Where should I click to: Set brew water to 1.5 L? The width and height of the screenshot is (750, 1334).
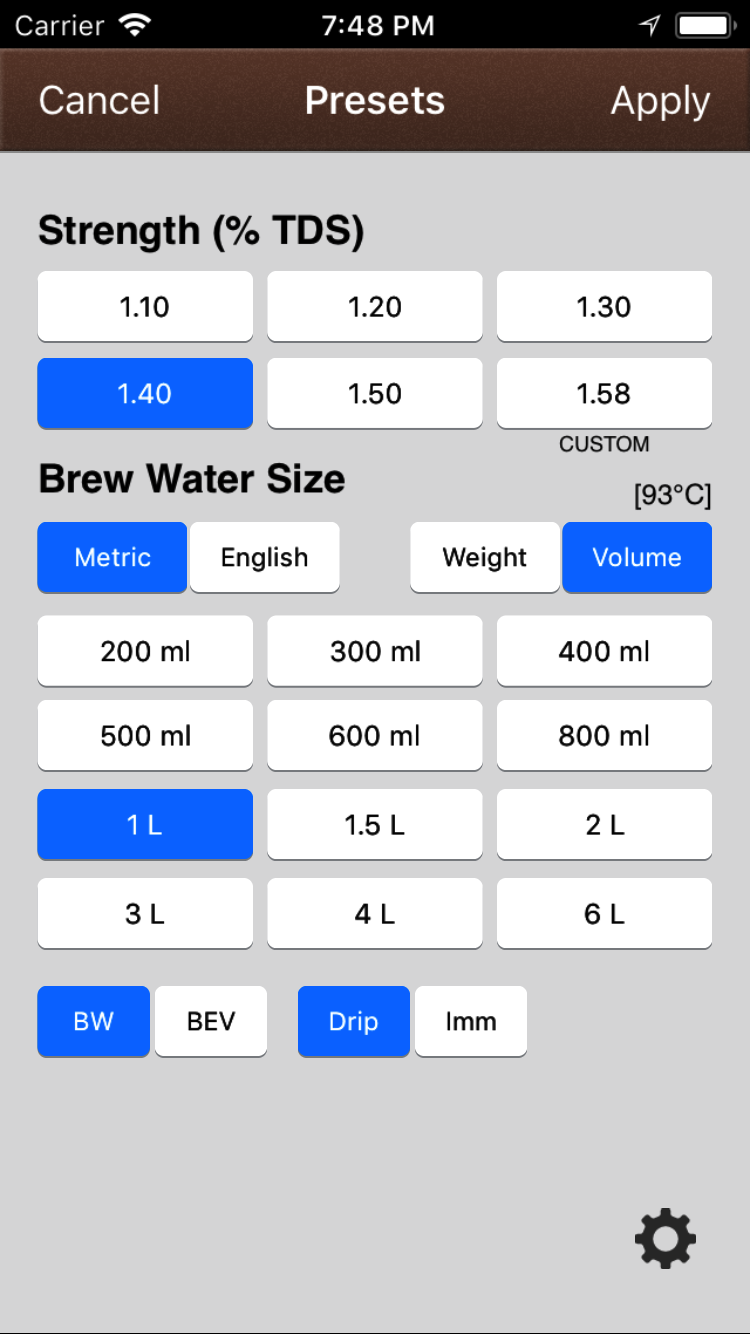pos(375,825)
